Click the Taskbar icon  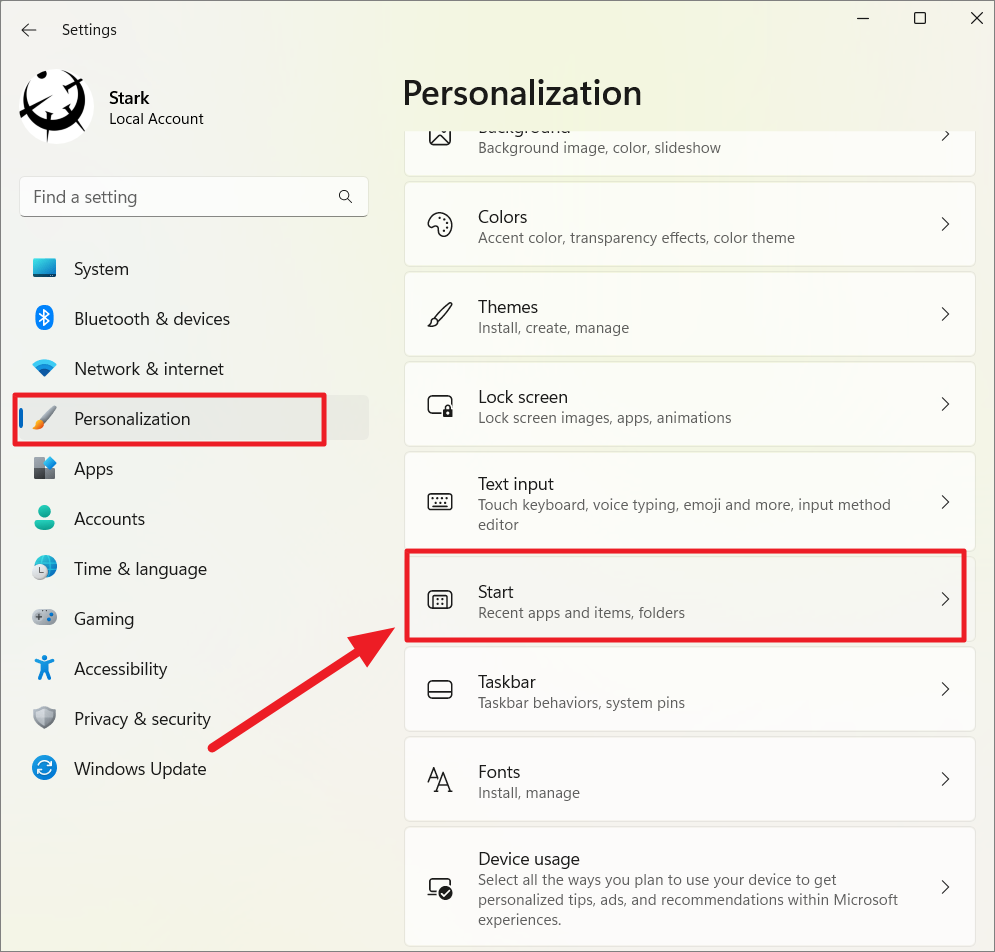(x=440, y=689)
